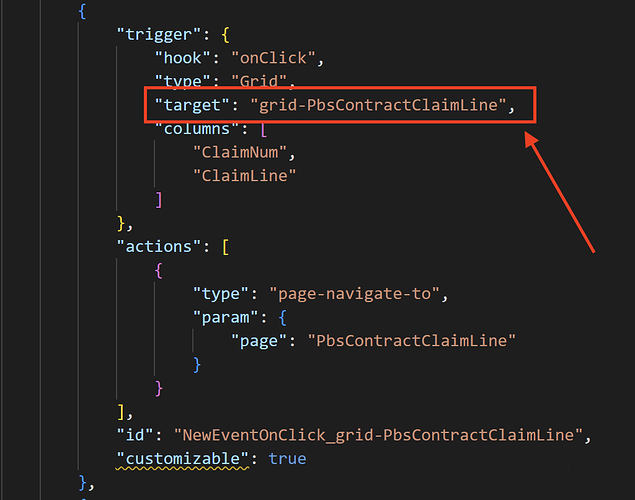The image size is (635, 500).
Task: Click the "target" key inside the red box
Action: click(x=192, y=105)
